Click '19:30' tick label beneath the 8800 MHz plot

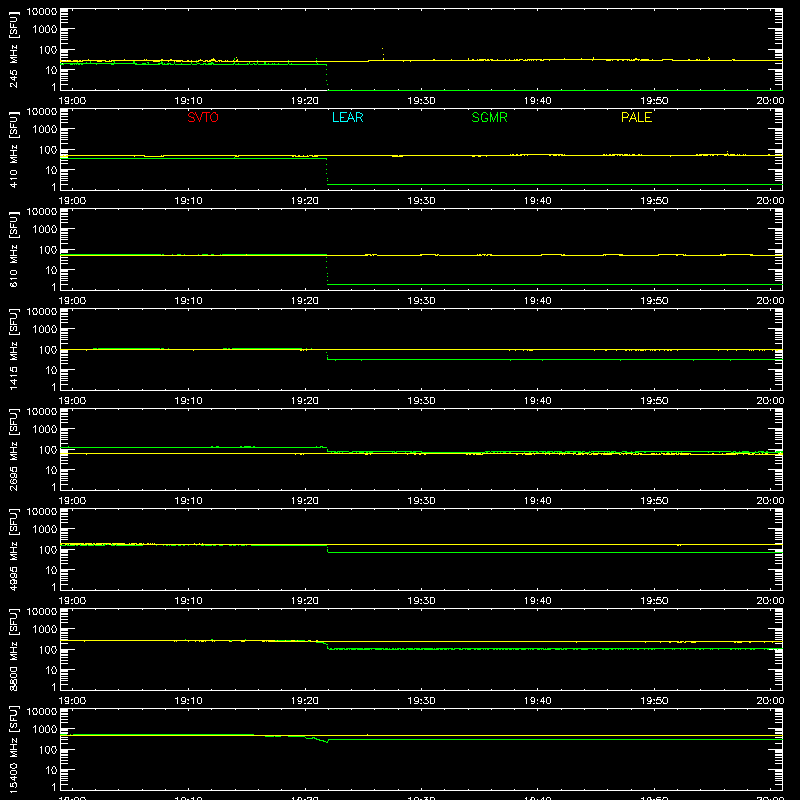click(x=421, y=701)
